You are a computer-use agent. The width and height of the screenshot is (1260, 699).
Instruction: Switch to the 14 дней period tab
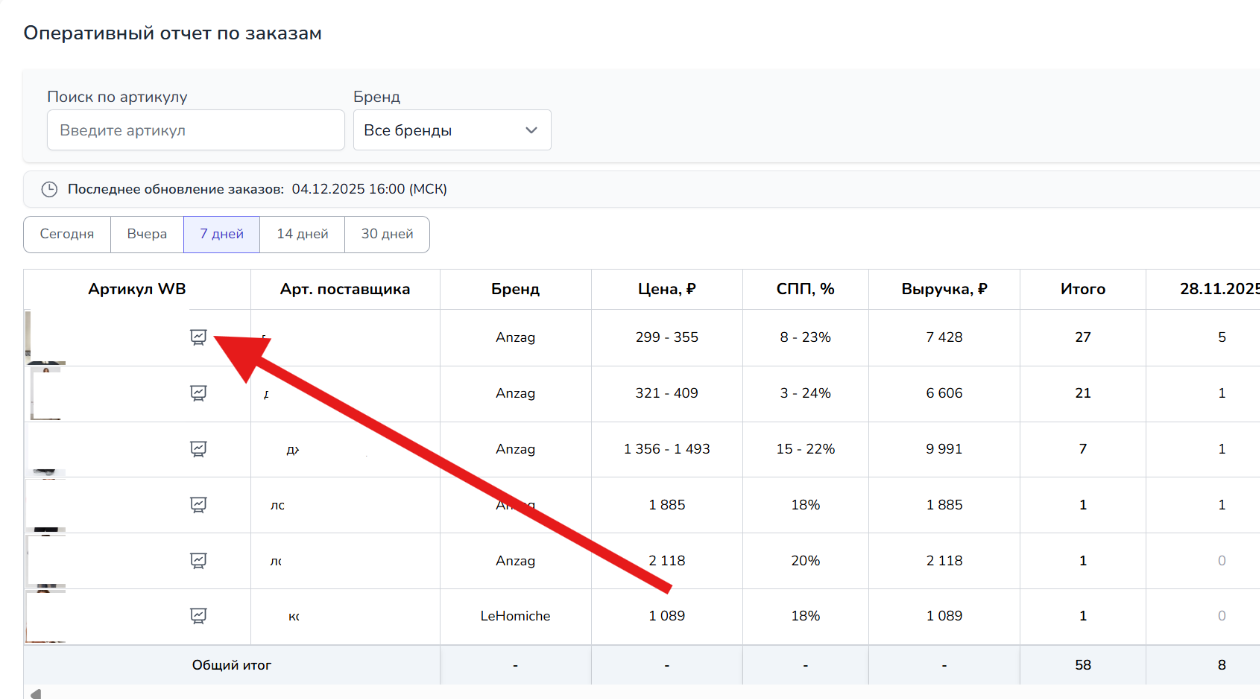tap(302, 234)
